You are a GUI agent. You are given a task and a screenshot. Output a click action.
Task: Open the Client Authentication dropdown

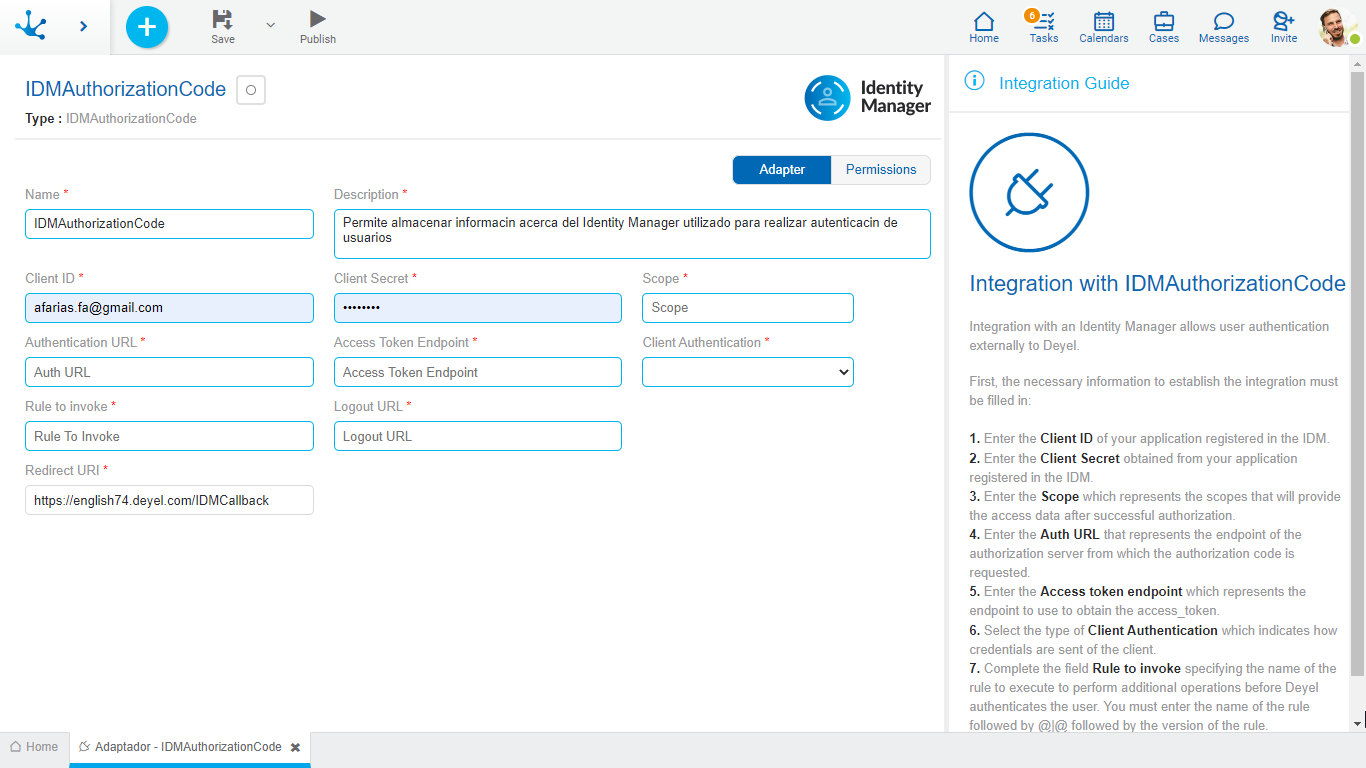[x=747, y=372]
